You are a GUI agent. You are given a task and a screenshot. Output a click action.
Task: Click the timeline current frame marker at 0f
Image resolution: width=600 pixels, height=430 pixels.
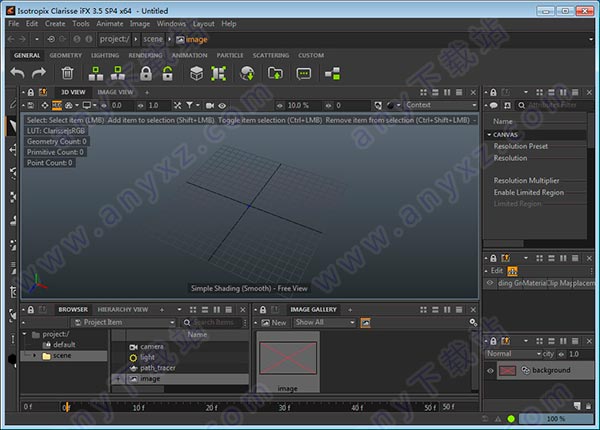[66, 407]
